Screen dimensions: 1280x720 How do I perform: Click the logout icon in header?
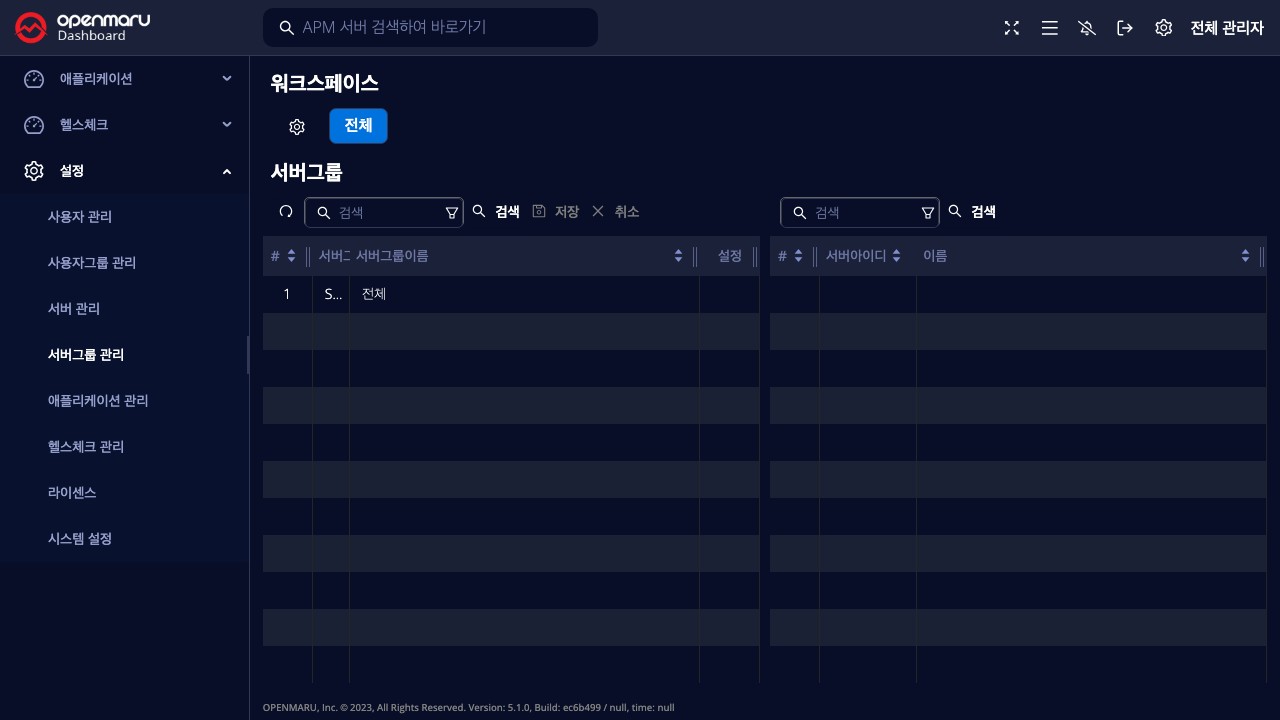point(1125,28)
